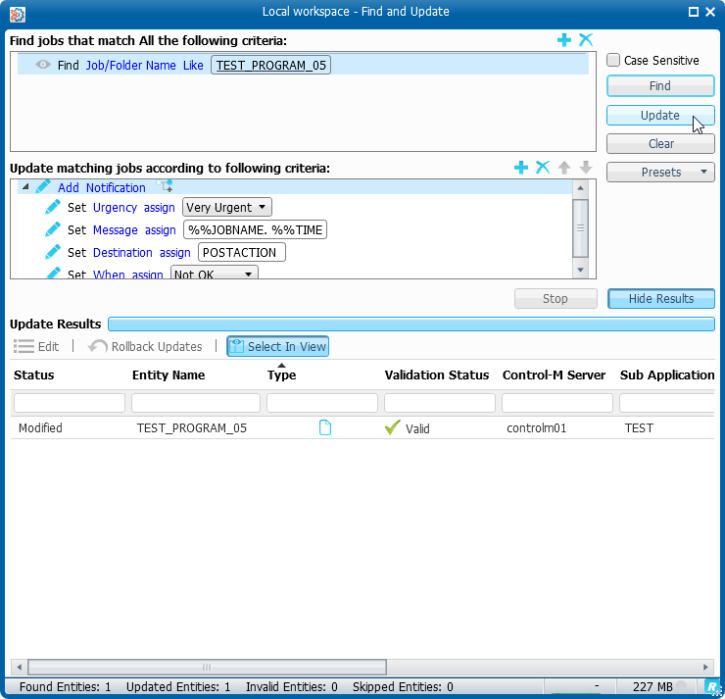Click the Hide Results button
Viewport: 725px width, 699px height.
tap(660, 299)
